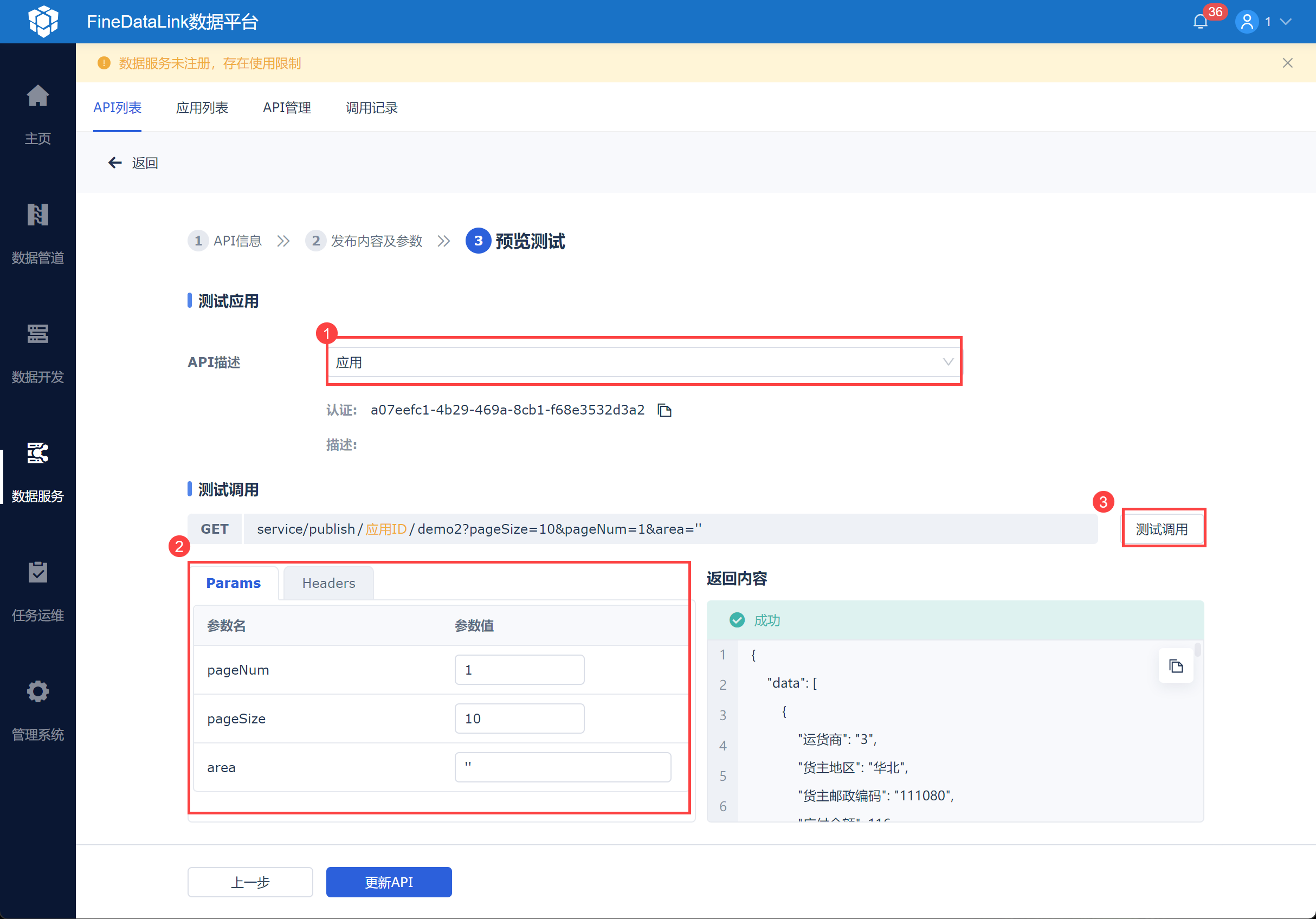Click the 更新API button
Screen dimensions: 1316x919
click(389, 882)
